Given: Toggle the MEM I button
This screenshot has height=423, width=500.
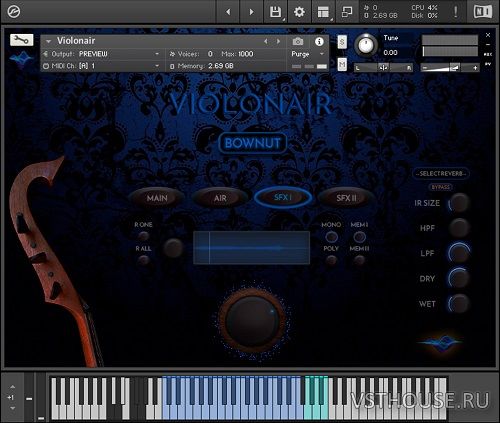Looking at the screenshot, I should [x=359, y=237].
